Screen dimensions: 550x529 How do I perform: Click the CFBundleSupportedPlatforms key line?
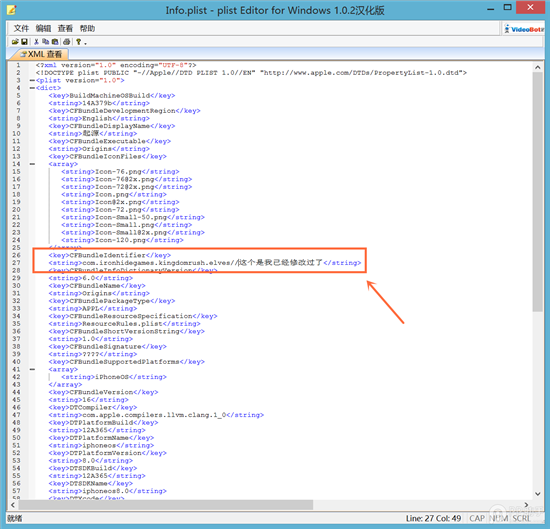point(127,362)
